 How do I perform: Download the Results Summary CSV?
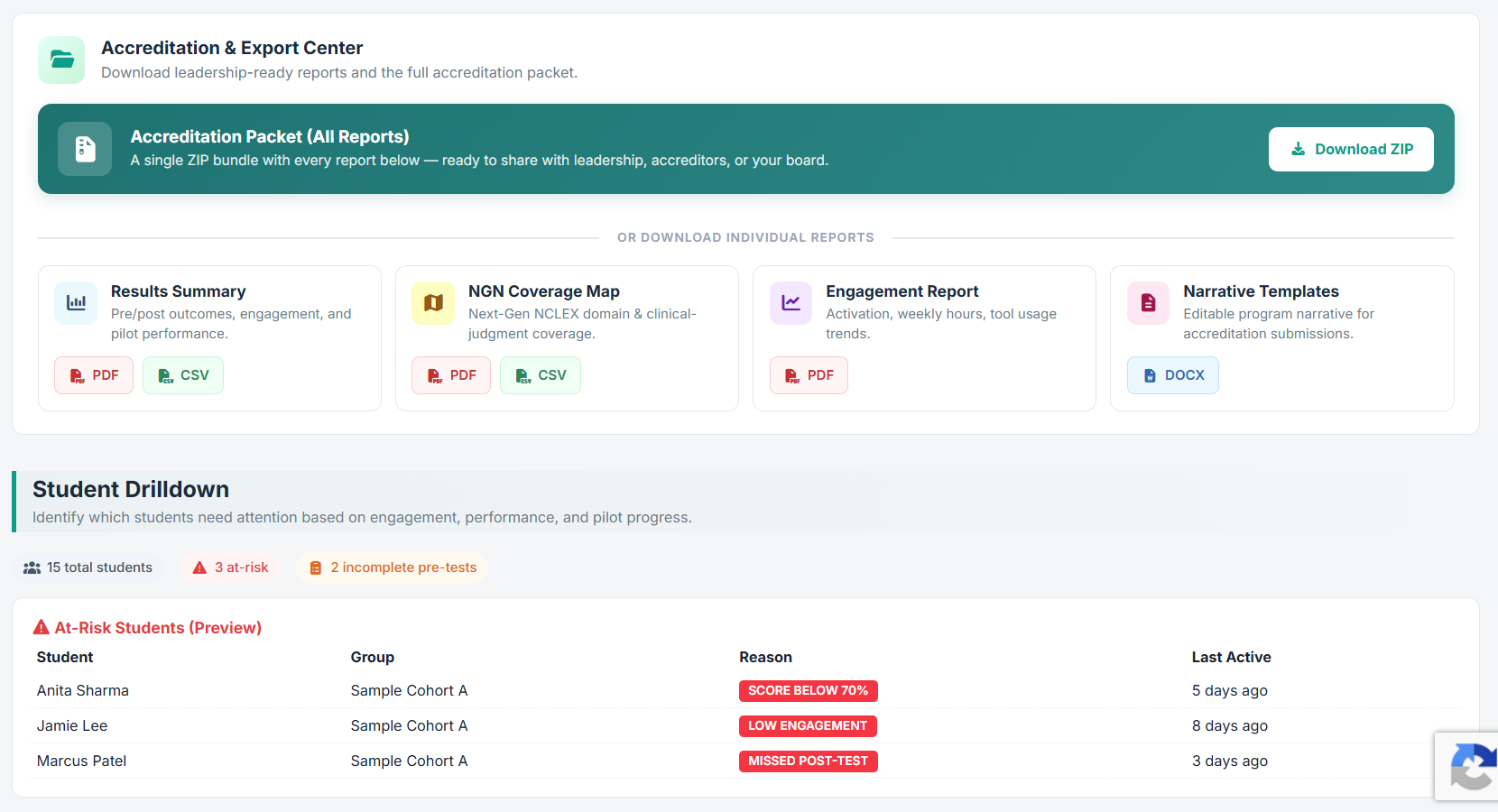tap(183, 375)
